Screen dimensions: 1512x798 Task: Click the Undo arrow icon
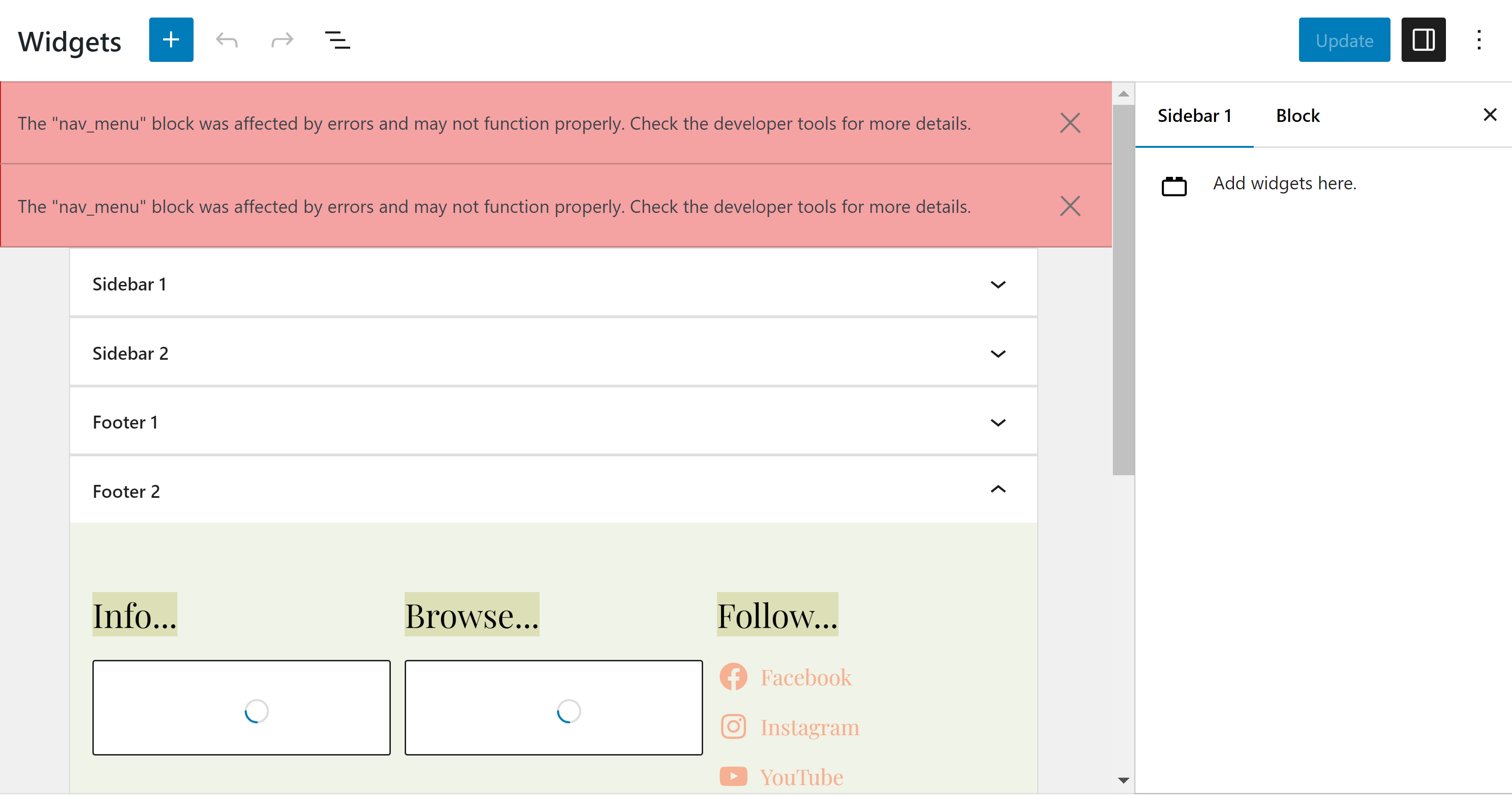[x=226, y=40]
